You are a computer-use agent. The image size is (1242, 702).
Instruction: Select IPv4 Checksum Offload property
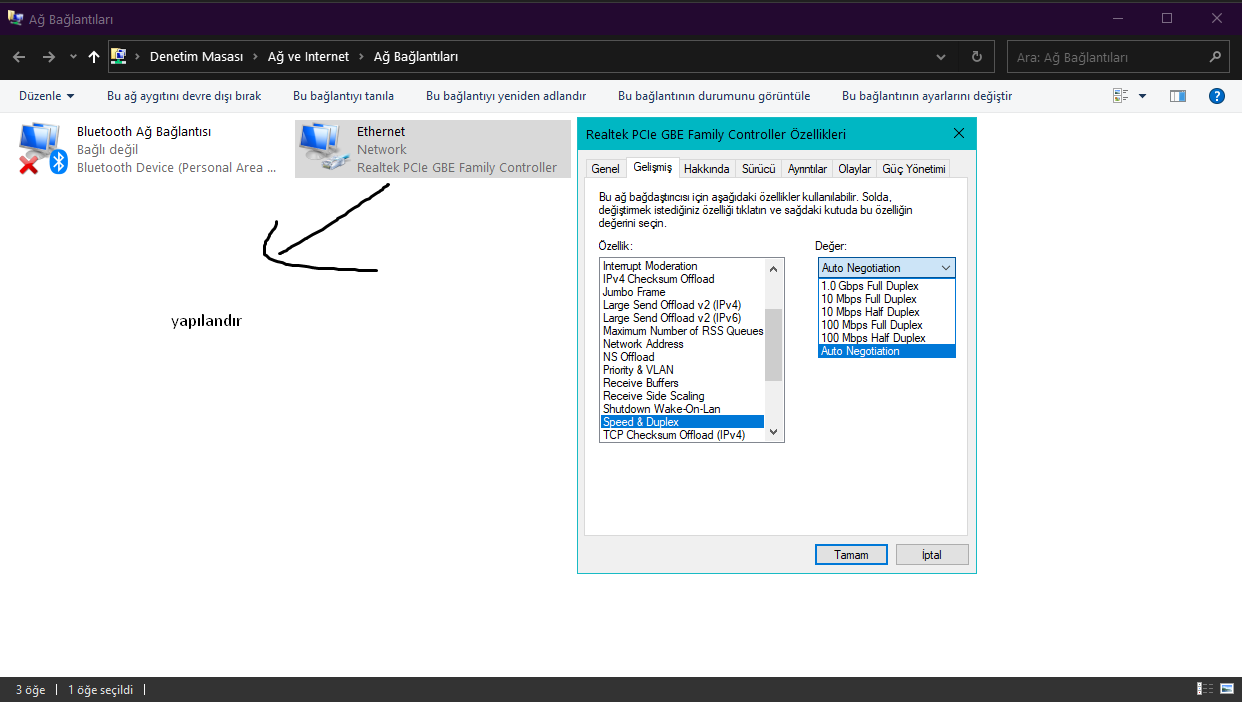pos(682,279)
